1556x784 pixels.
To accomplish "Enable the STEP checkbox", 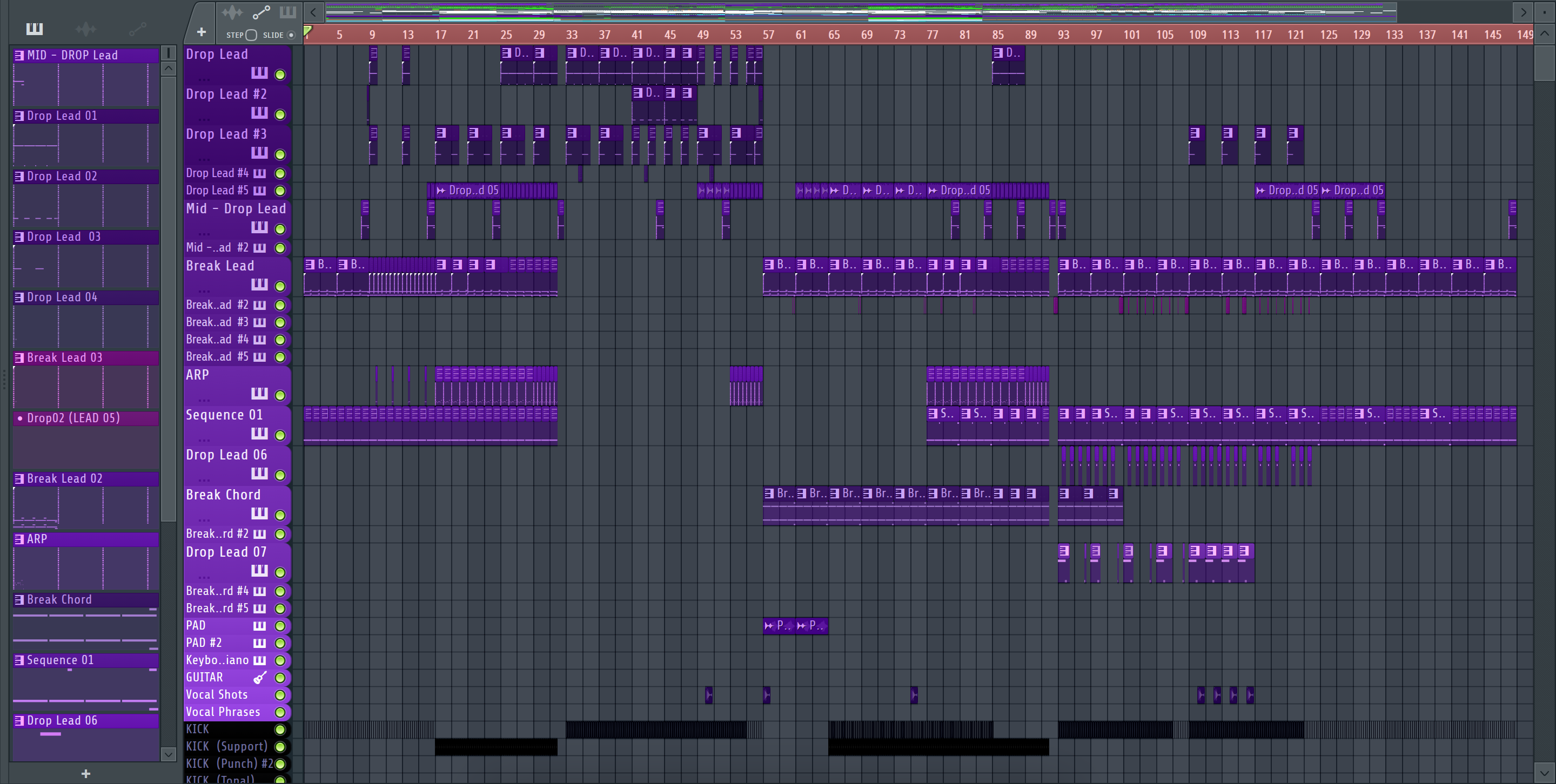I will click(x=251, y=35).
